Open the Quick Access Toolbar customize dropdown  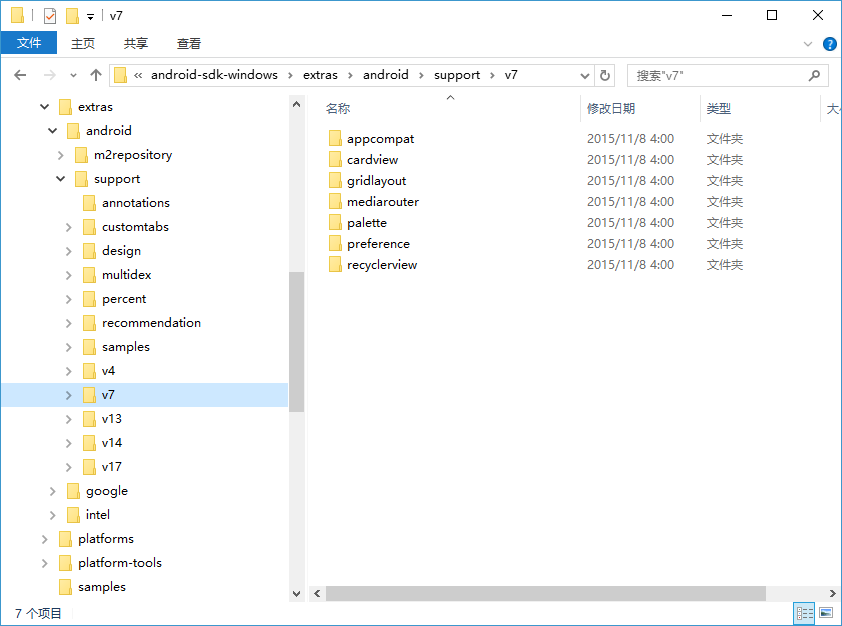(x=90, y=16)
